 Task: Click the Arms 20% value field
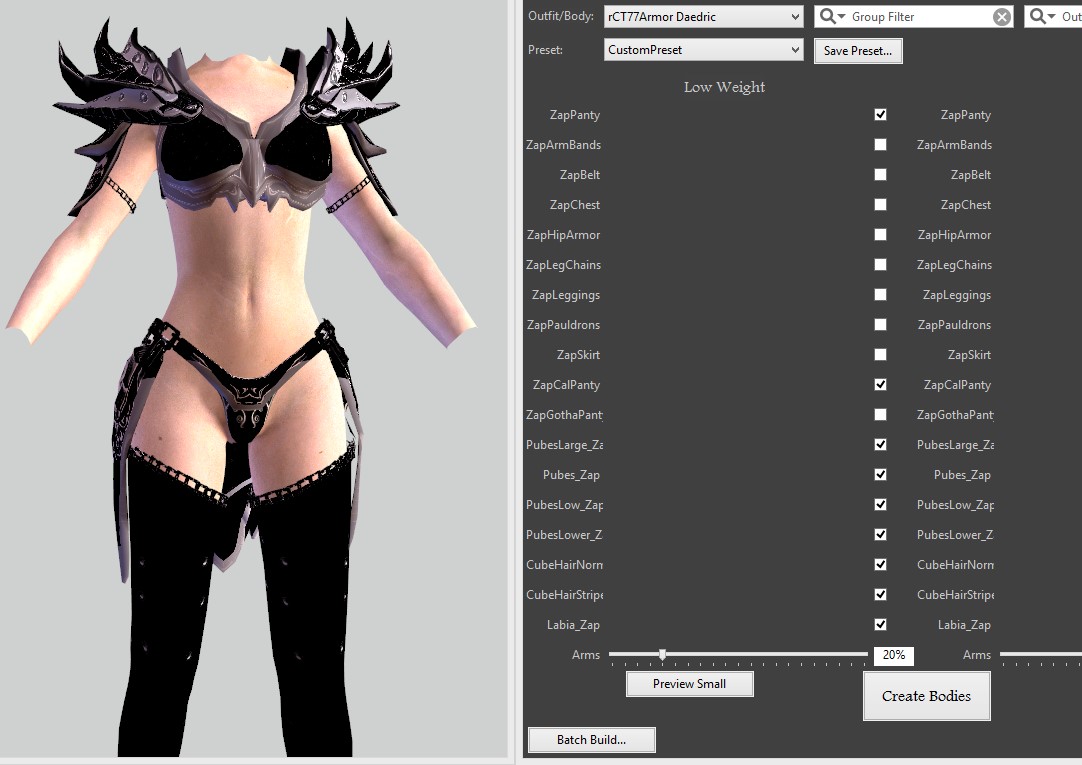click(894, 655)
